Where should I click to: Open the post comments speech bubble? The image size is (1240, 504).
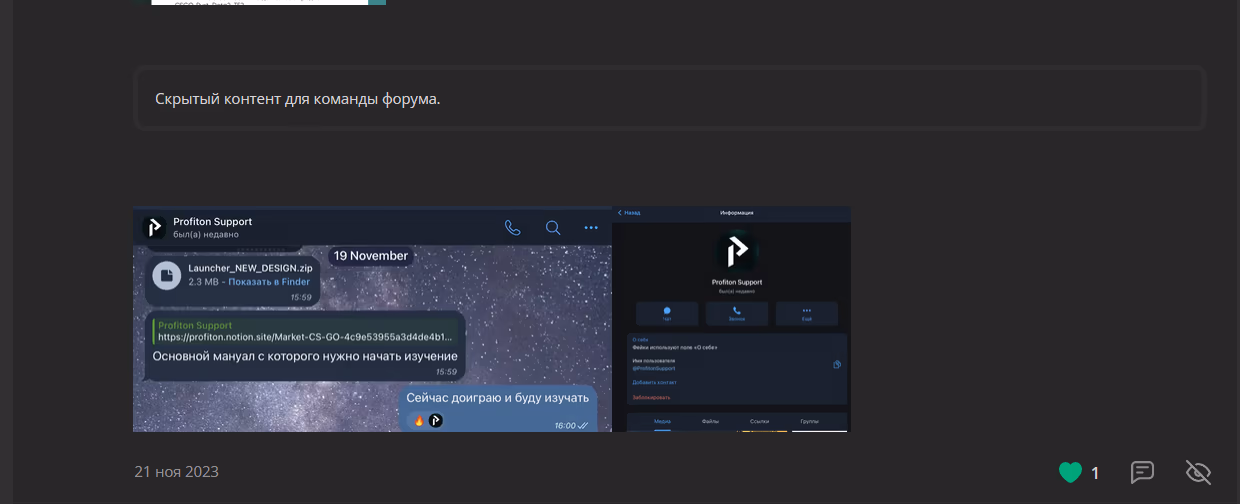point(1142,472)
